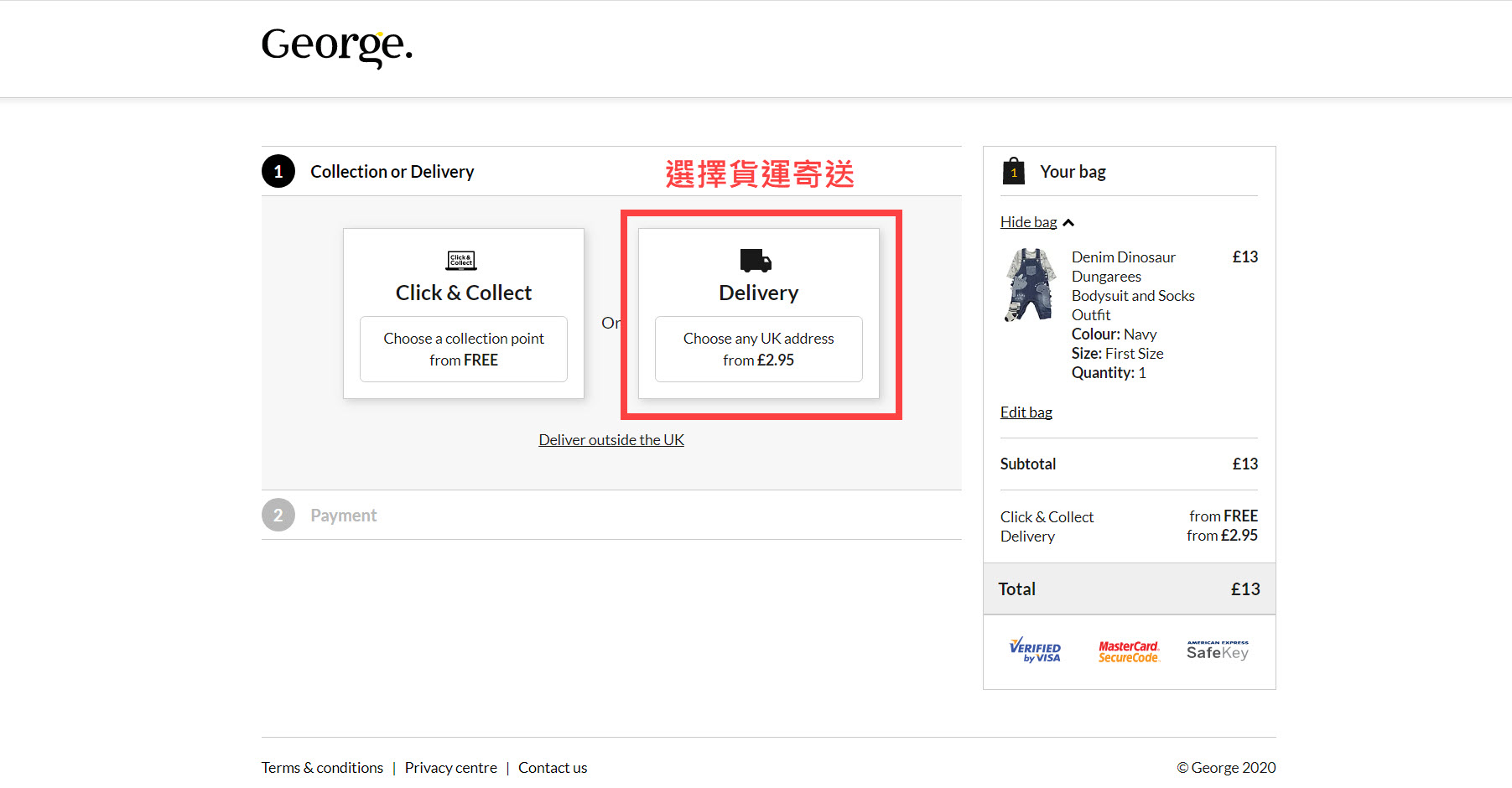Collapse the bag using the chevron arrow

1068,223
